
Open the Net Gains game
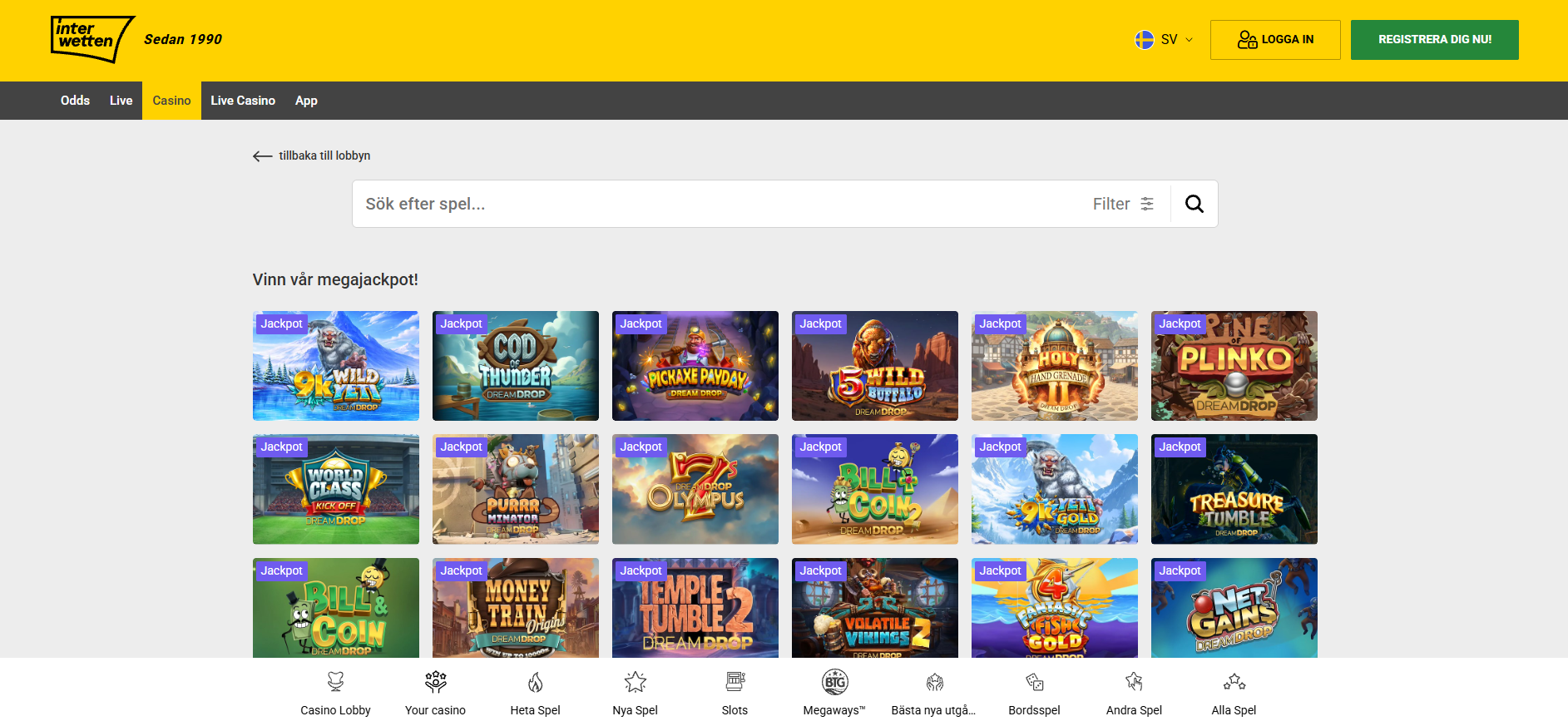click(x=1234, y=608)
